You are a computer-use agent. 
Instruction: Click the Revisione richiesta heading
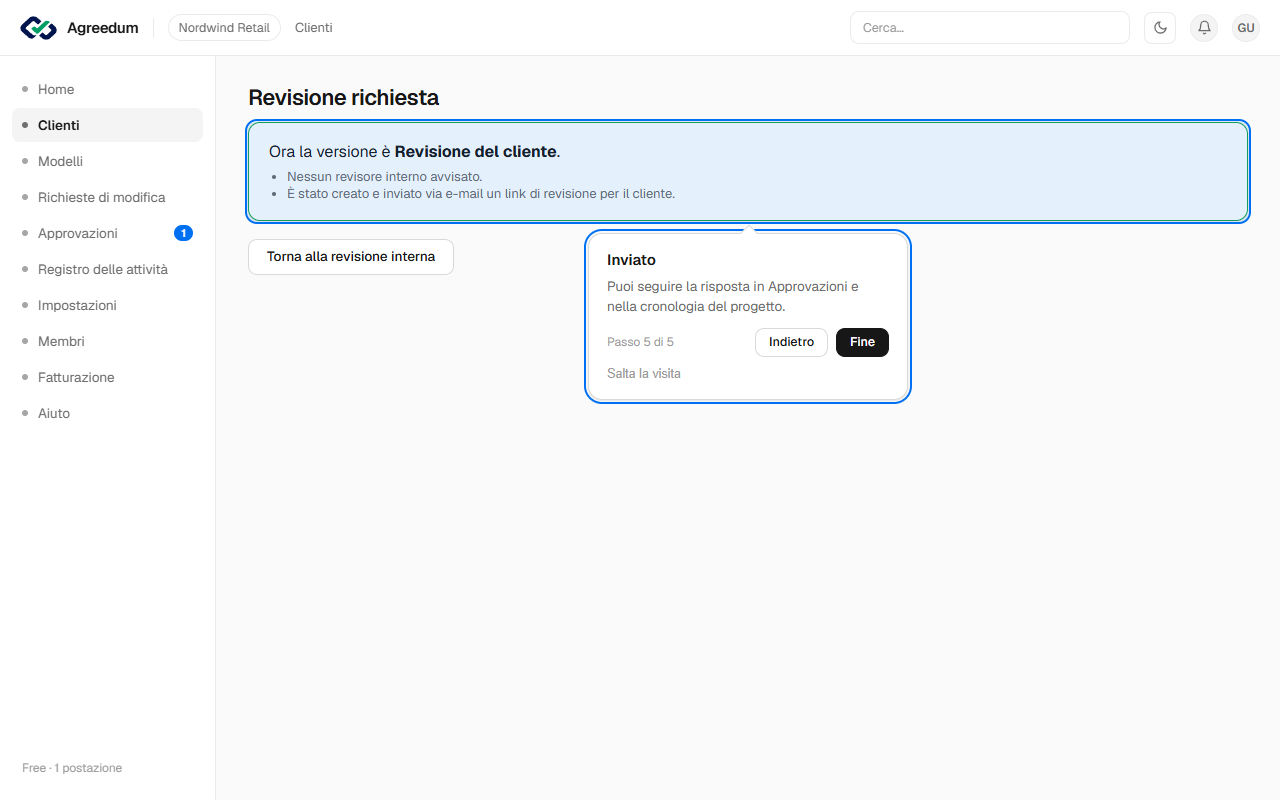tap(344, 98)
